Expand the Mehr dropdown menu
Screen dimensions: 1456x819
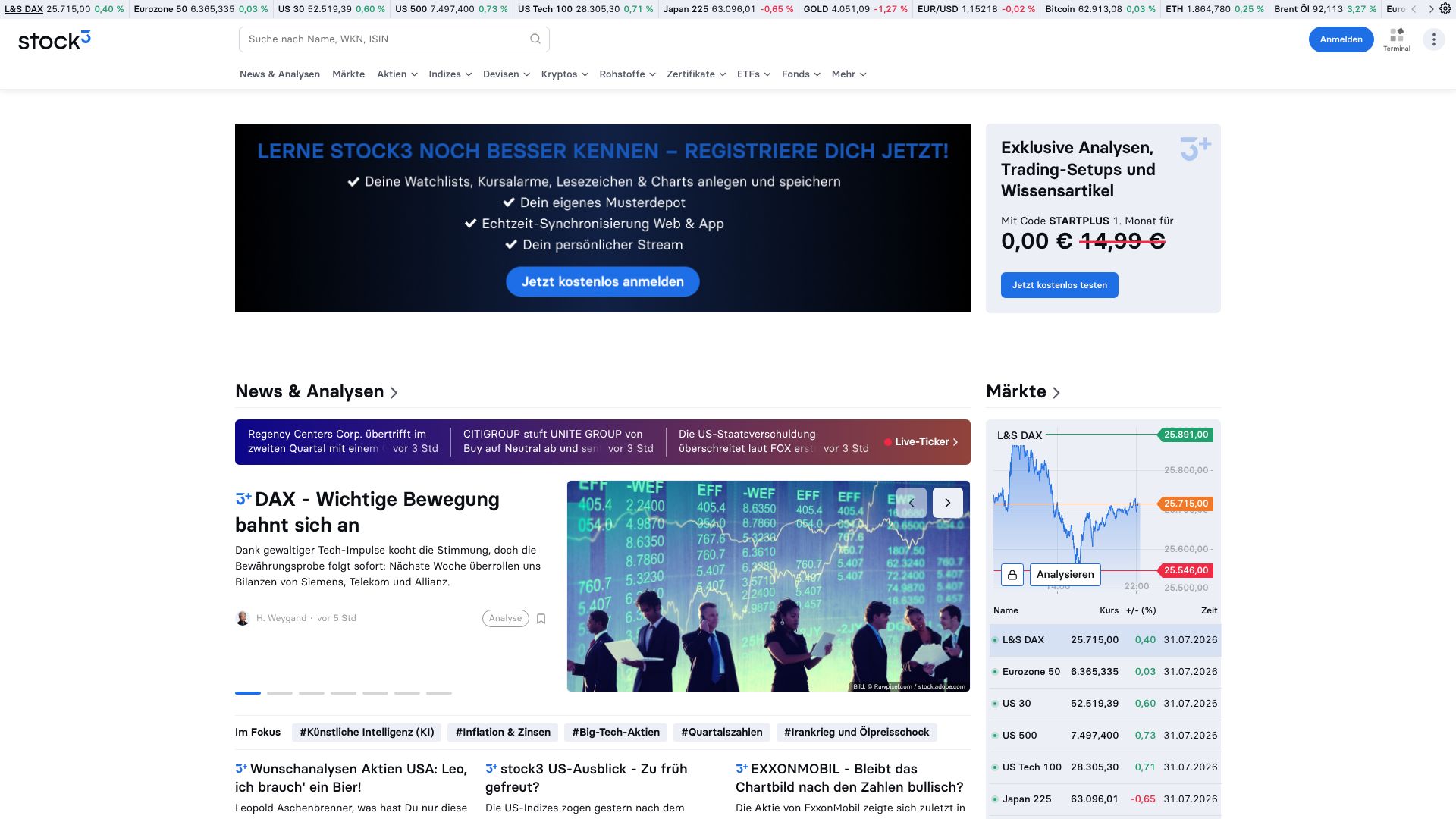coord(849,74)
